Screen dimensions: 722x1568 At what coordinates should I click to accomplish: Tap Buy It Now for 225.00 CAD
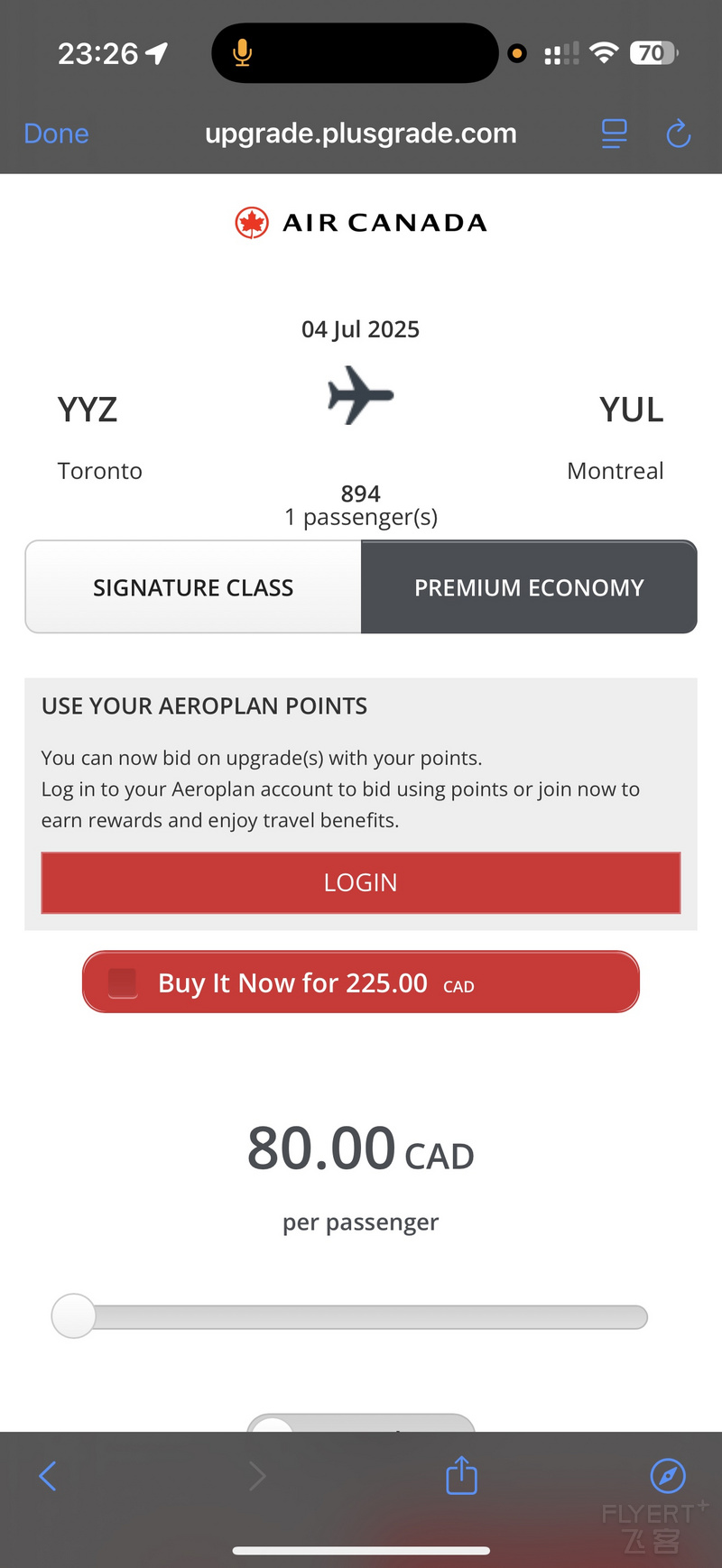coord(361,982)
